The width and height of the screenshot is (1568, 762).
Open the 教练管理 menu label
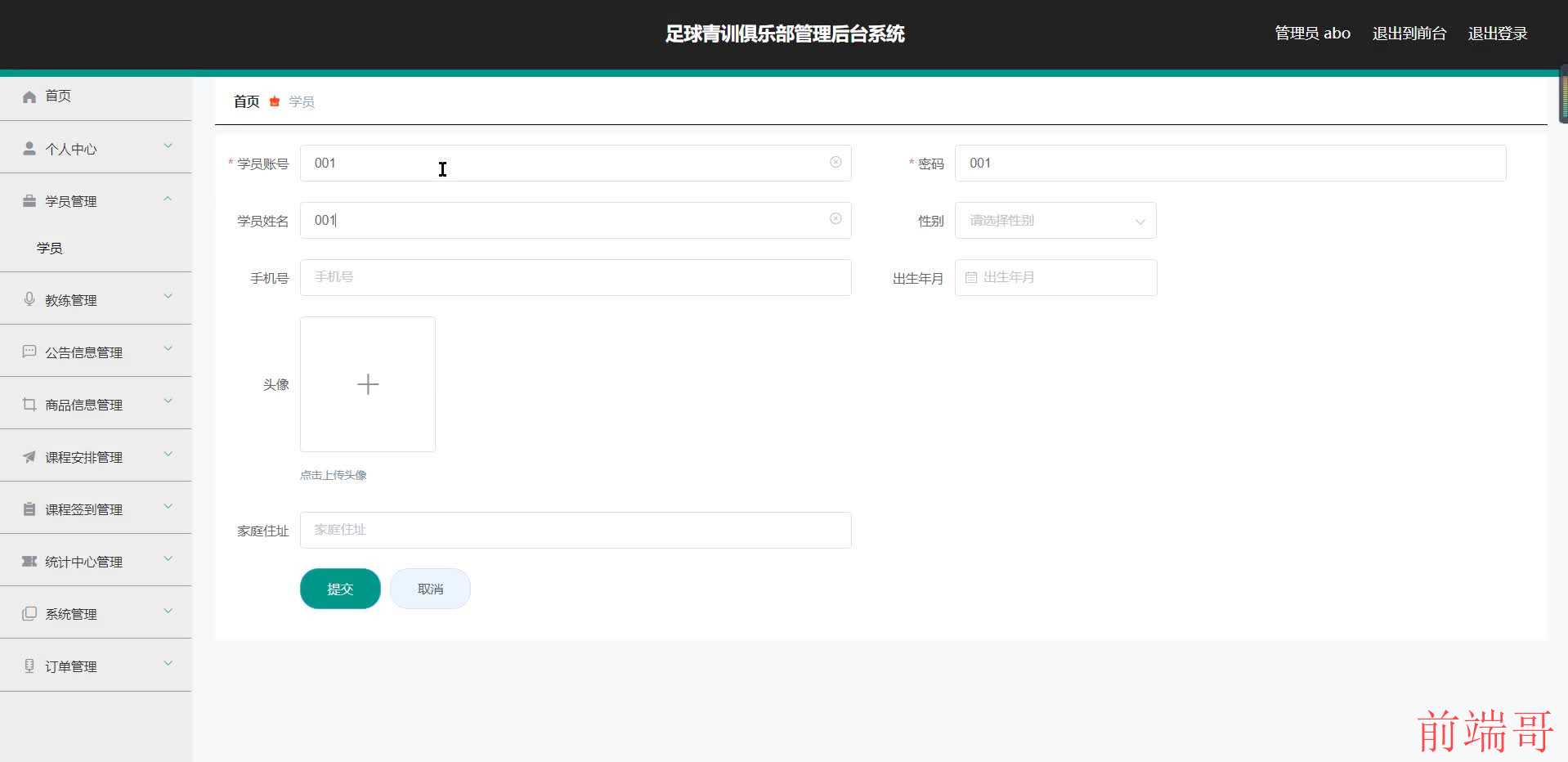pos(71,300)
